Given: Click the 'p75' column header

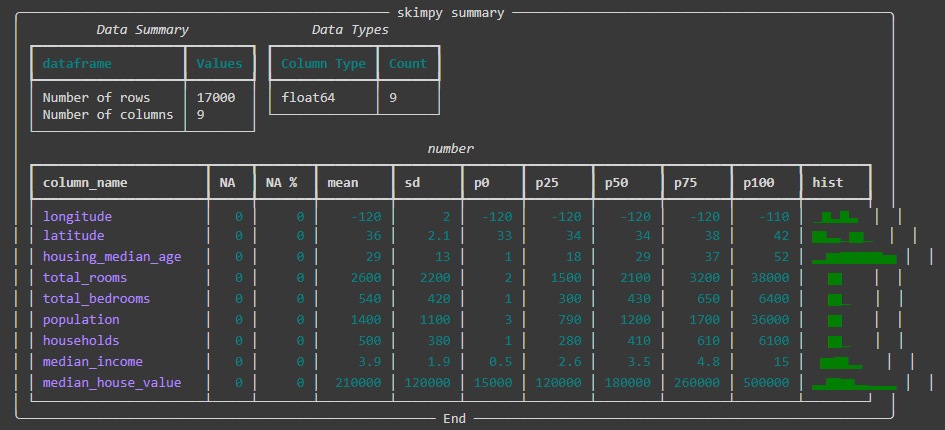Looking at the screenshot, I should [686, 182].
